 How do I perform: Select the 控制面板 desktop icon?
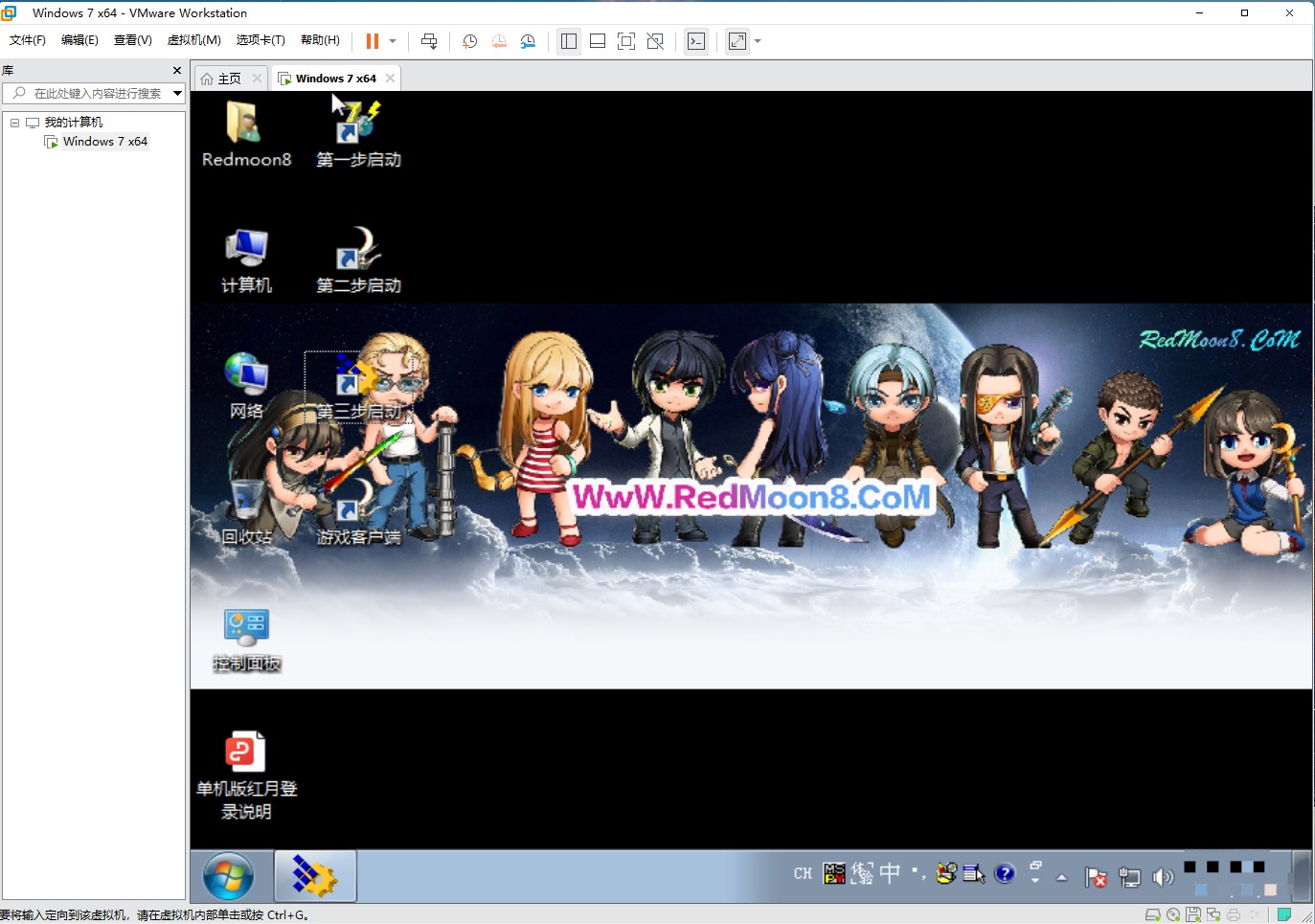pyautogui.click(x=246, y=640)
